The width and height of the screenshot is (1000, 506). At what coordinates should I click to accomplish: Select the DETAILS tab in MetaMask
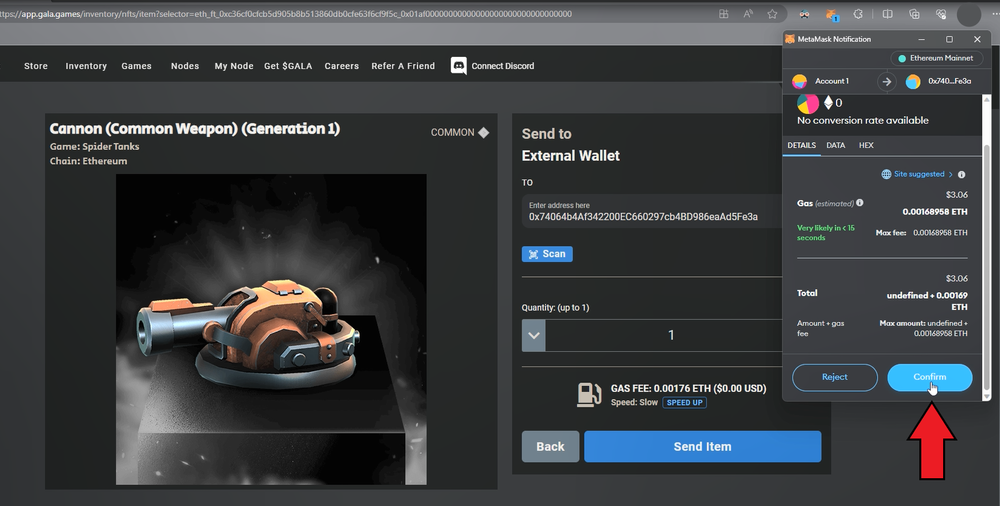click(802, 145)
